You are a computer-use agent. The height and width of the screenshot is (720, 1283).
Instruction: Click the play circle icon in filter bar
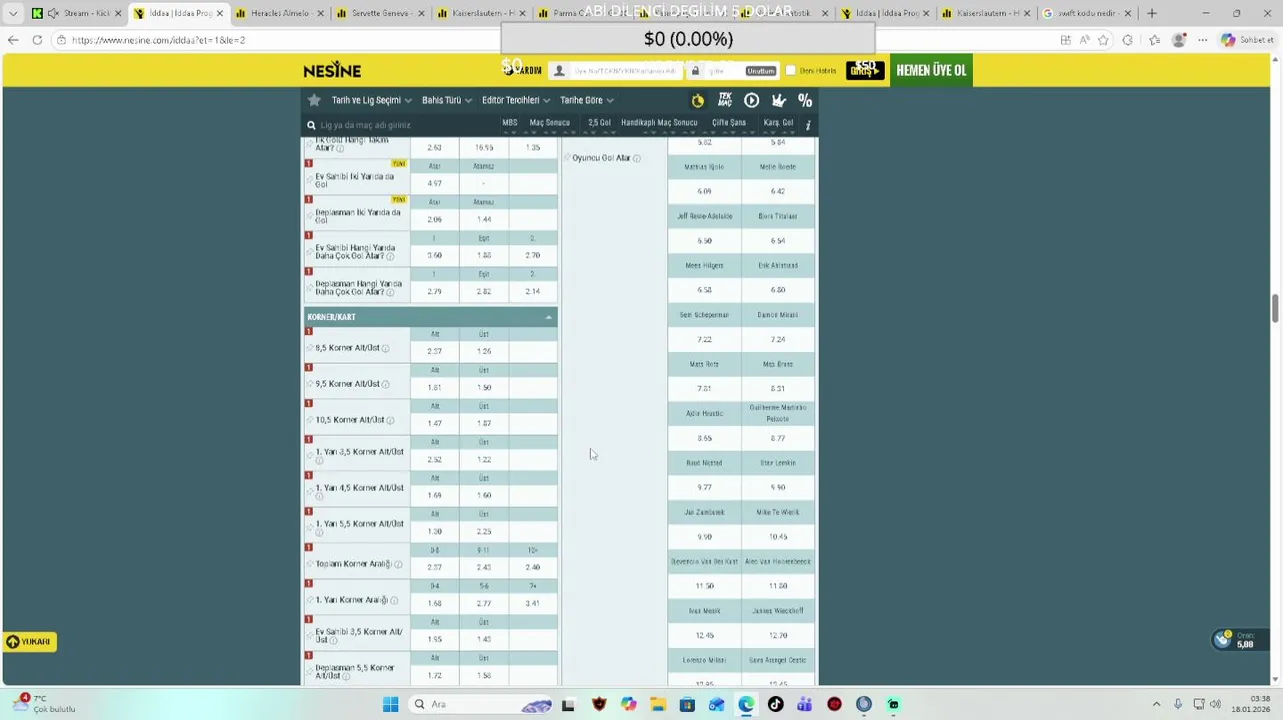pyautogui.click(x=751, y=100)
